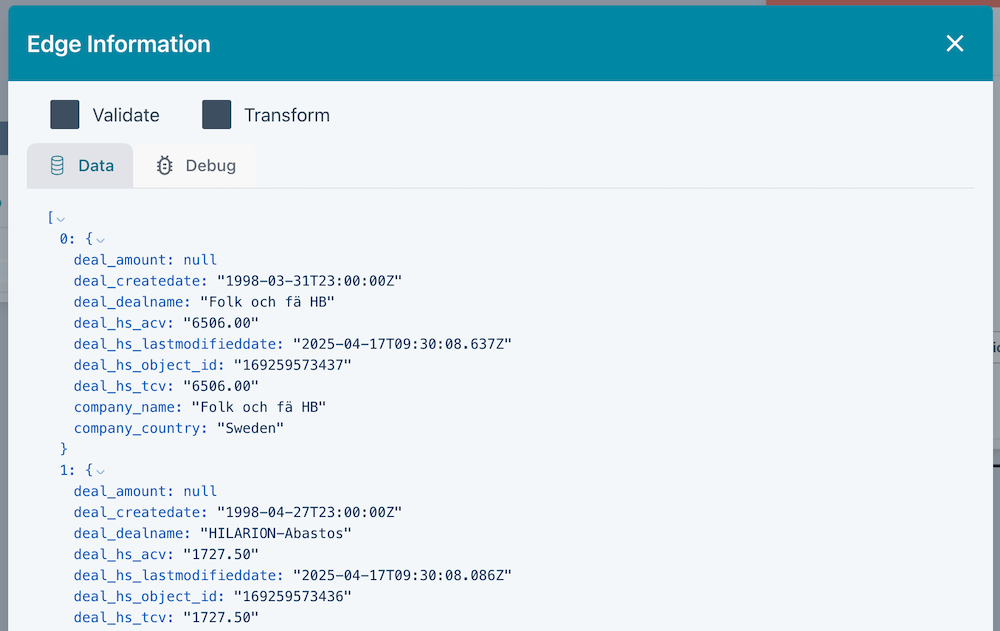Enable the Validate checkbox

pyautogui.click(x=65, y=115)
